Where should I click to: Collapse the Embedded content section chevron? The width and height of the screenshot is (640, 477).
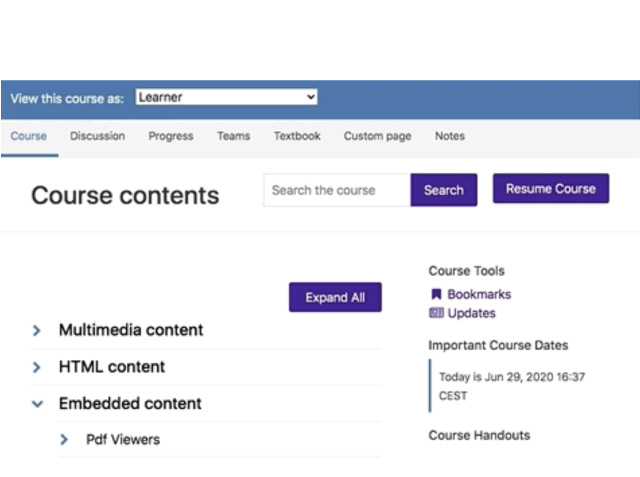tap(38, 404)
